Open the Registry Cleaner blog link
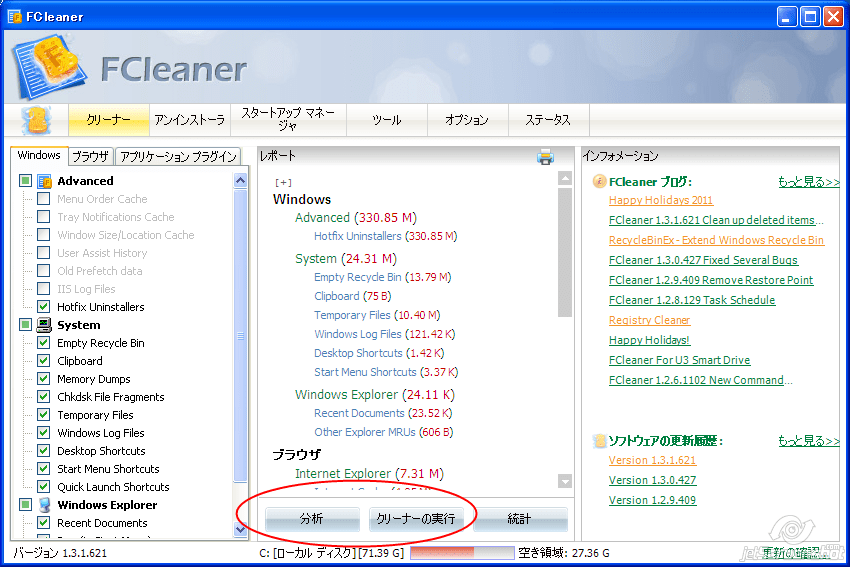The height and width of the screenshot is (567, 850). (x=649, y=320)
